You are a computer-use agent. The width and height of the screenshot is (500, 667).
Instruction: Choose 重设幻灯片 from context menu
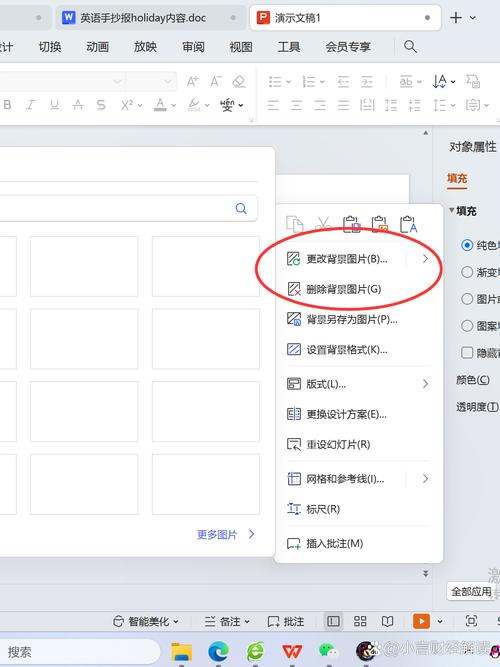point(338,445)
